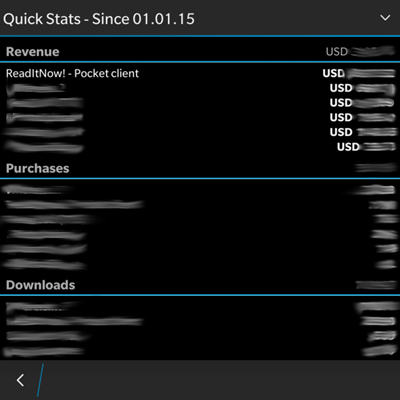Click the USD amount for ReadItNow!
The height and width of the screenshot is (400, 400).
359,73
